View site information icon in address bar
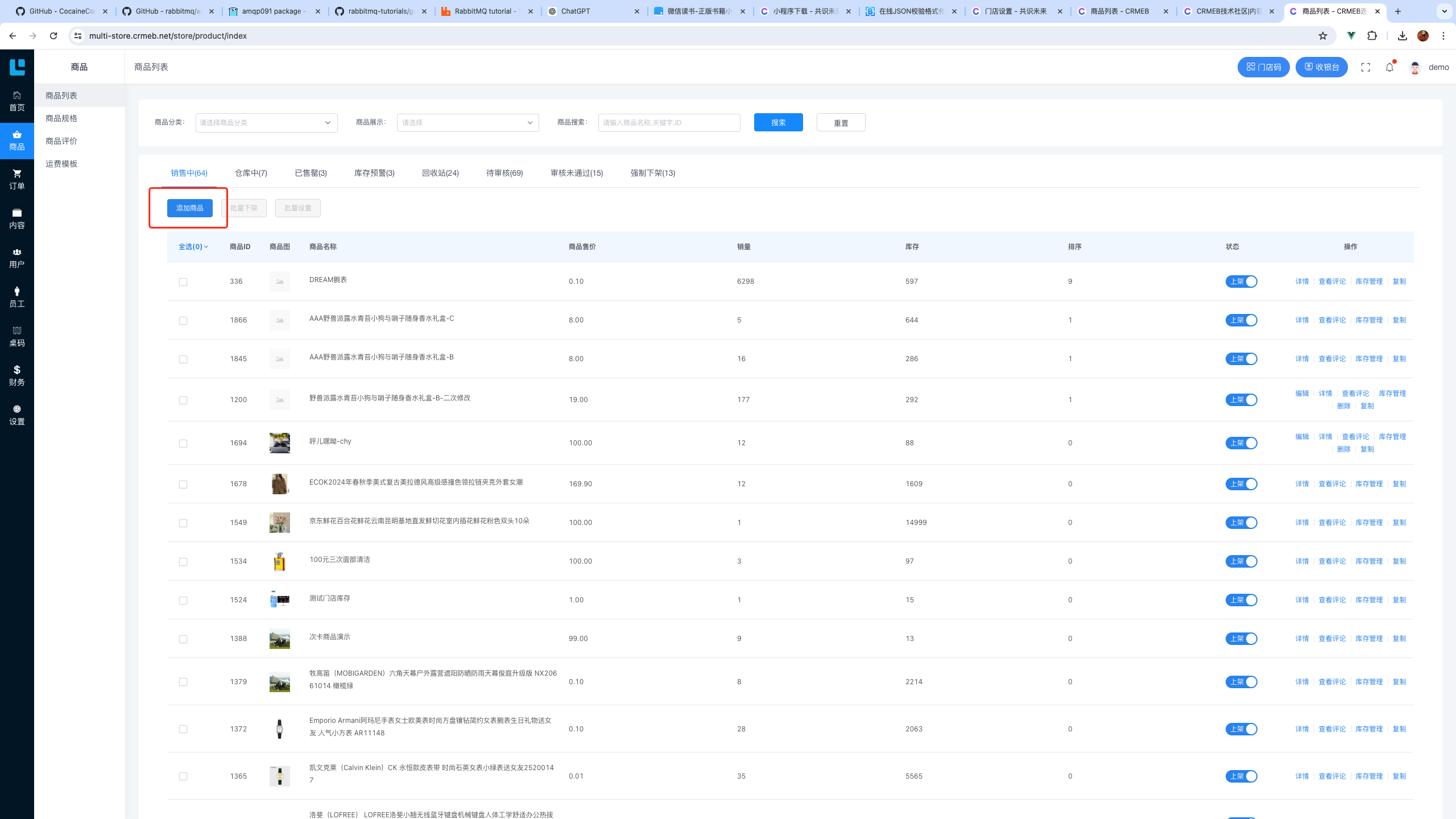This screenshot has width=1456, height=819. pyautogui.click(x=78, y=36)
